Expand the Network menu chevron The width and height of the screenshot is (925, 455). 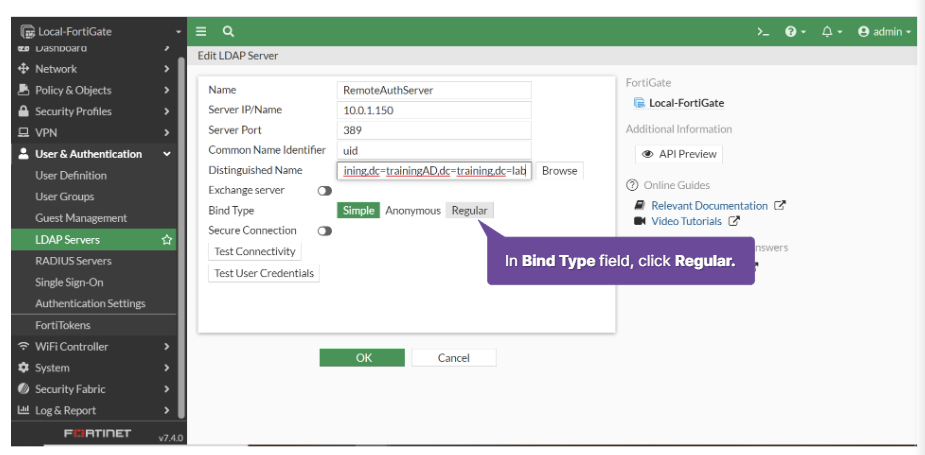click(167, 68)
